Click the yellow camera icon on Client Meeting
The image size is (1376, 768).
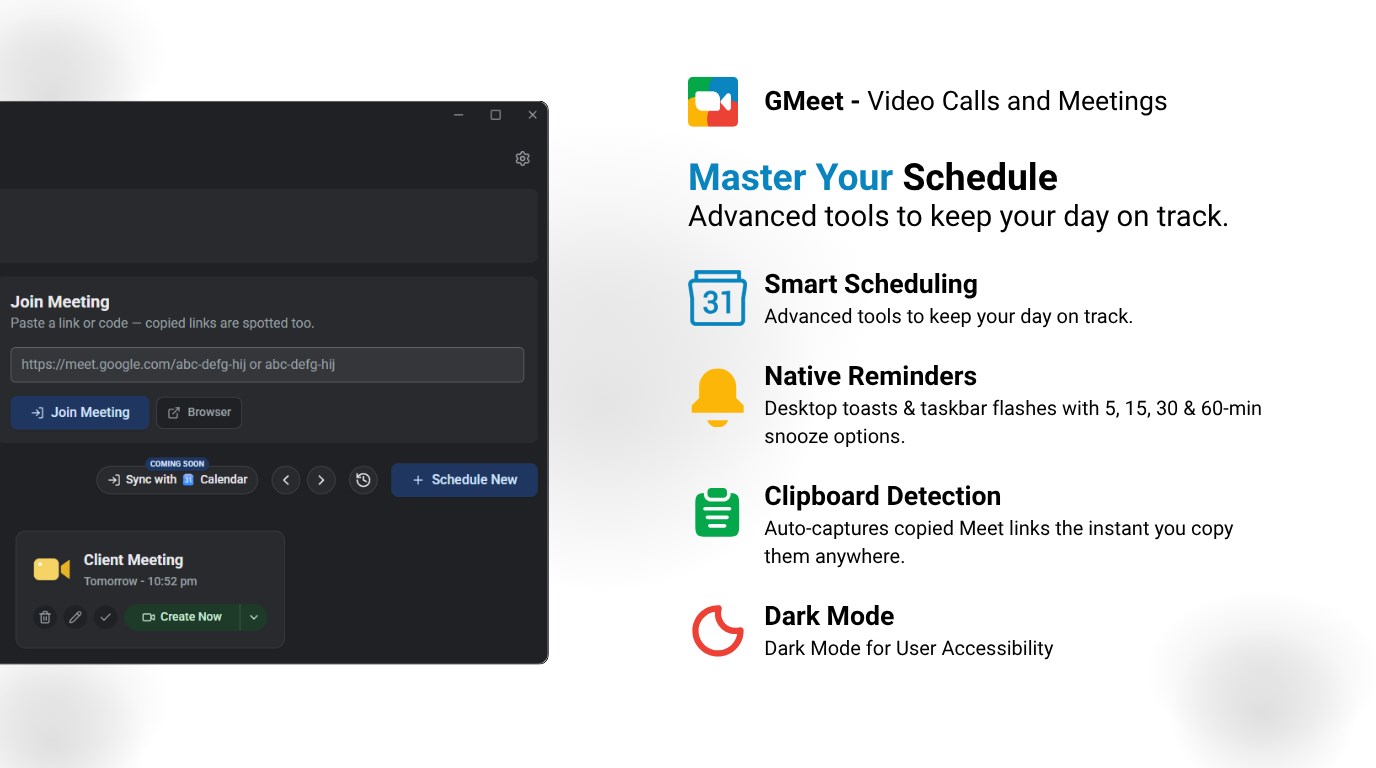[51, 569]
